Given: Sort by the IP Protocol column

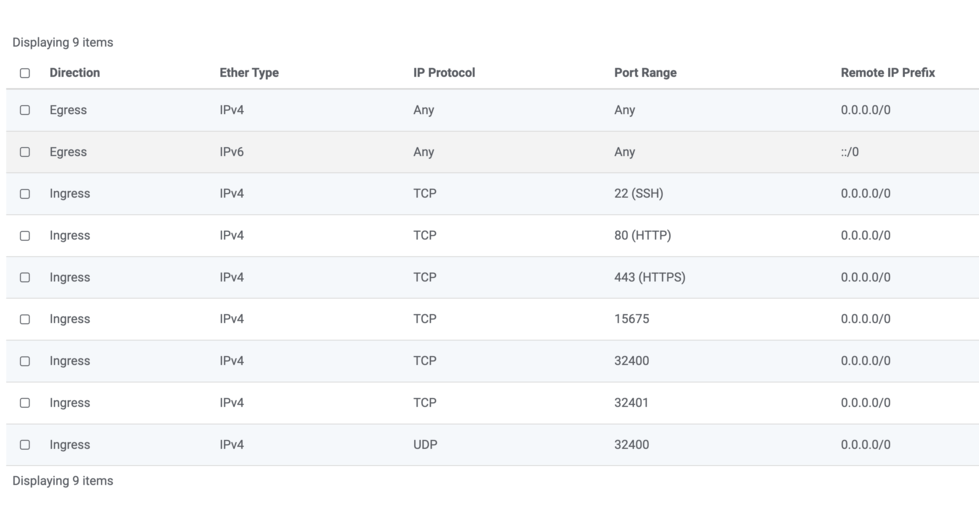Looking at the screenshot, I should [444, 73].
